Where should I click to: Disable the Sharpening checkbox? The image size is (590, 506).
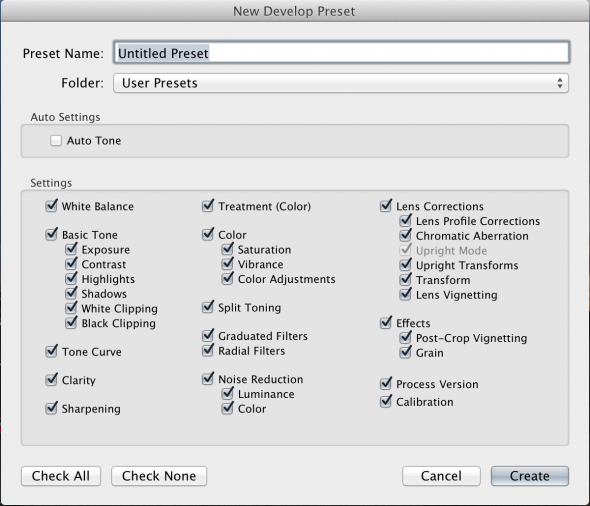52,408
